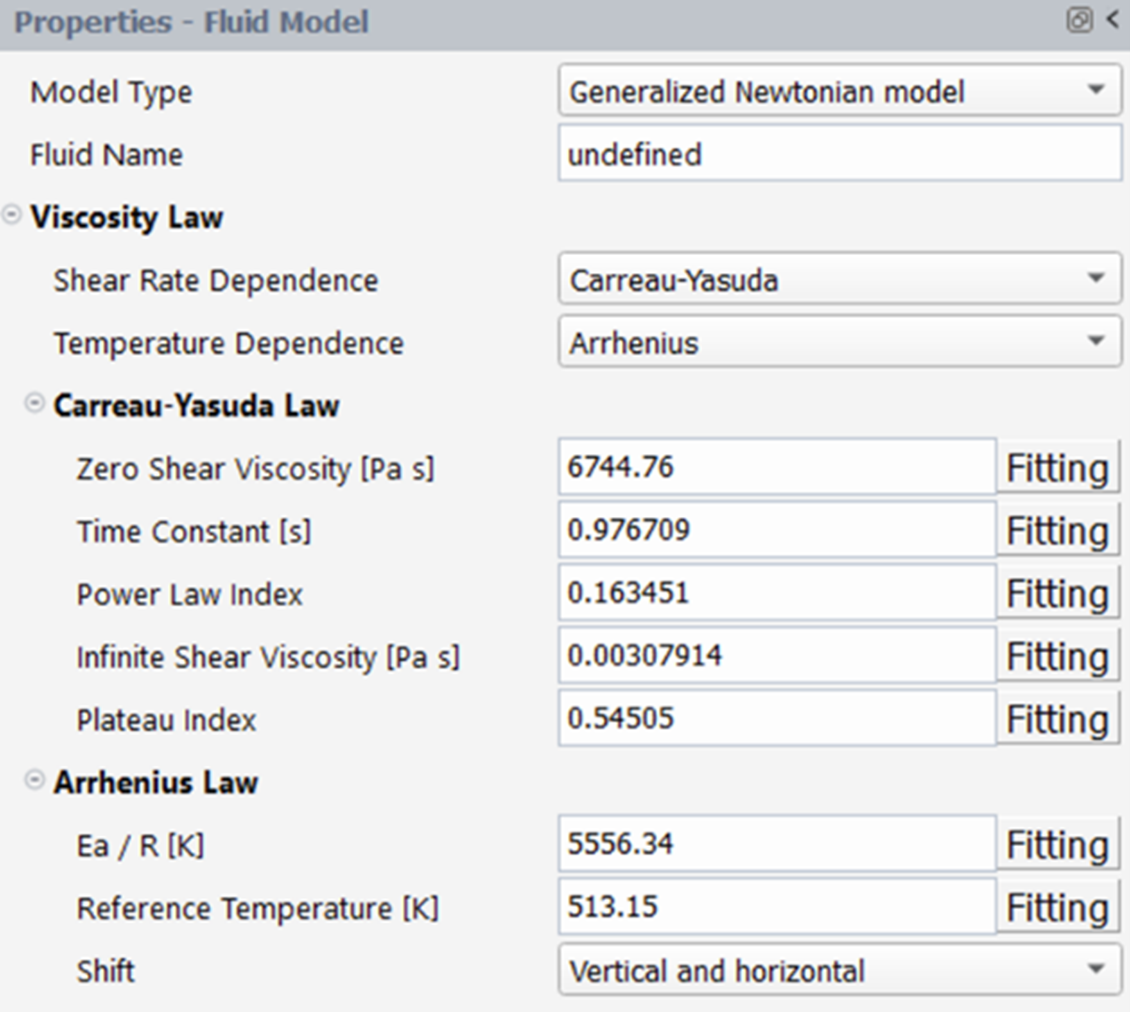Click the Fluid Name text field
Image resolution: width=1130 pixels, height=1012 pixels.
click(839, 155)
